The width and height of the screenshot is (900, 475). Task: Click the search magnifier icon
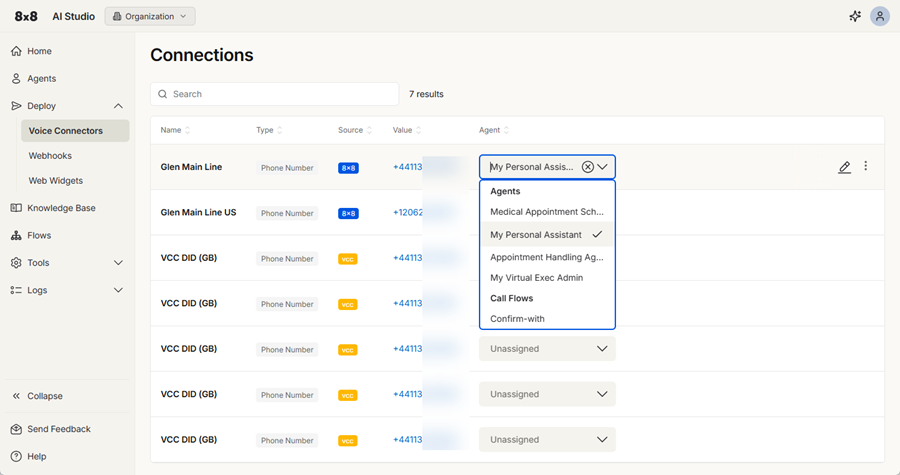163,94
